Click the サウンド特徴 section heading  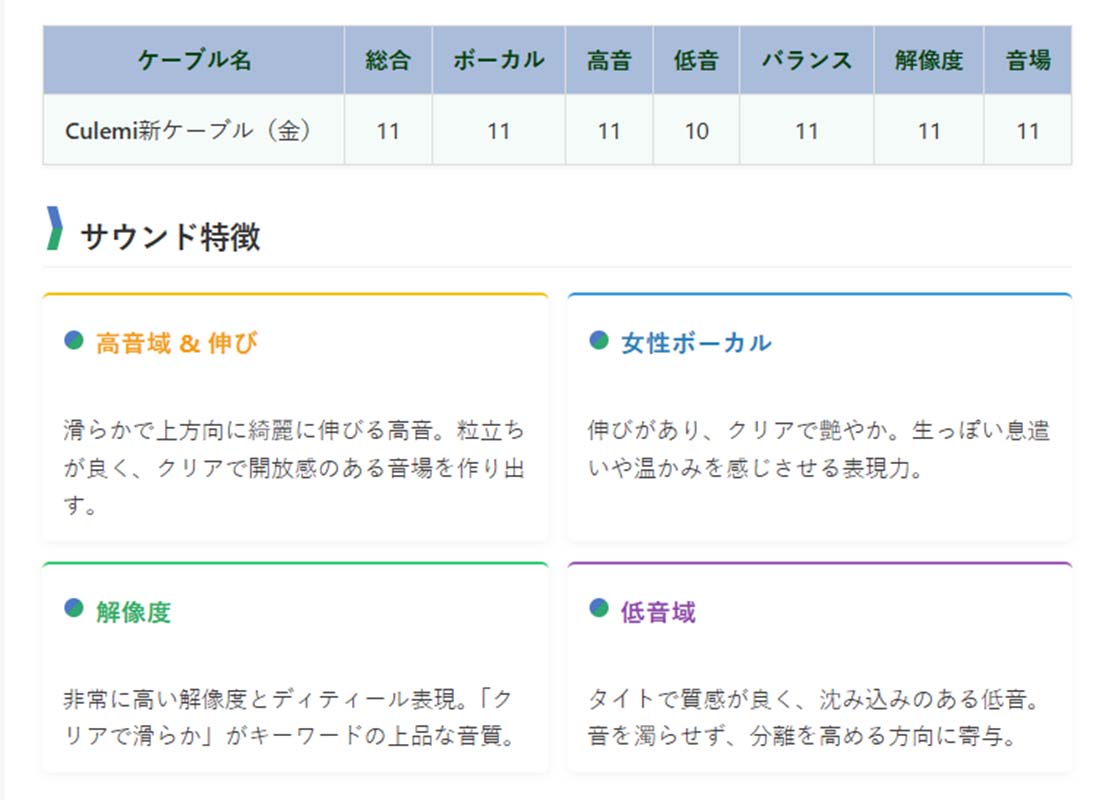[170, 236]
